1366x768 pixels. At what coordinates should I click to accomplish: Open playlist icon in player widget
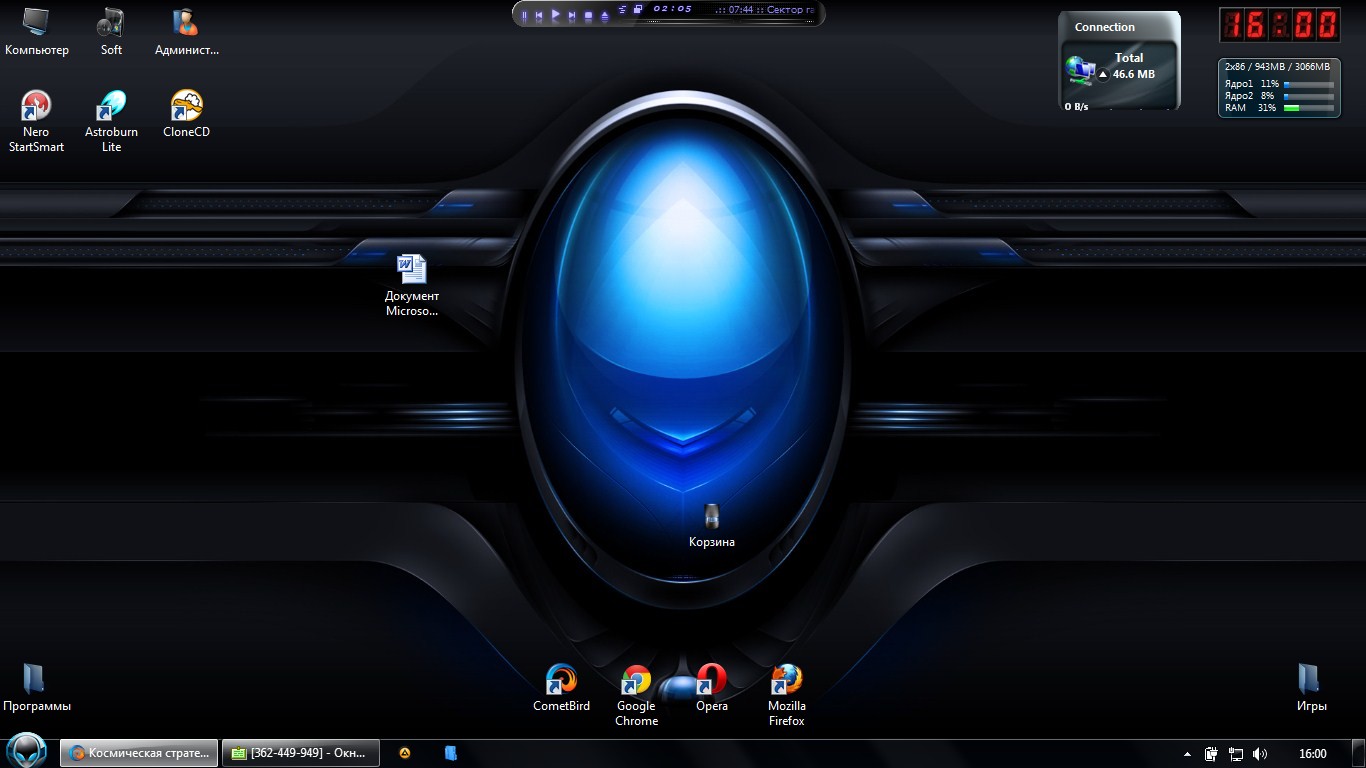click(x=622, y=10)
